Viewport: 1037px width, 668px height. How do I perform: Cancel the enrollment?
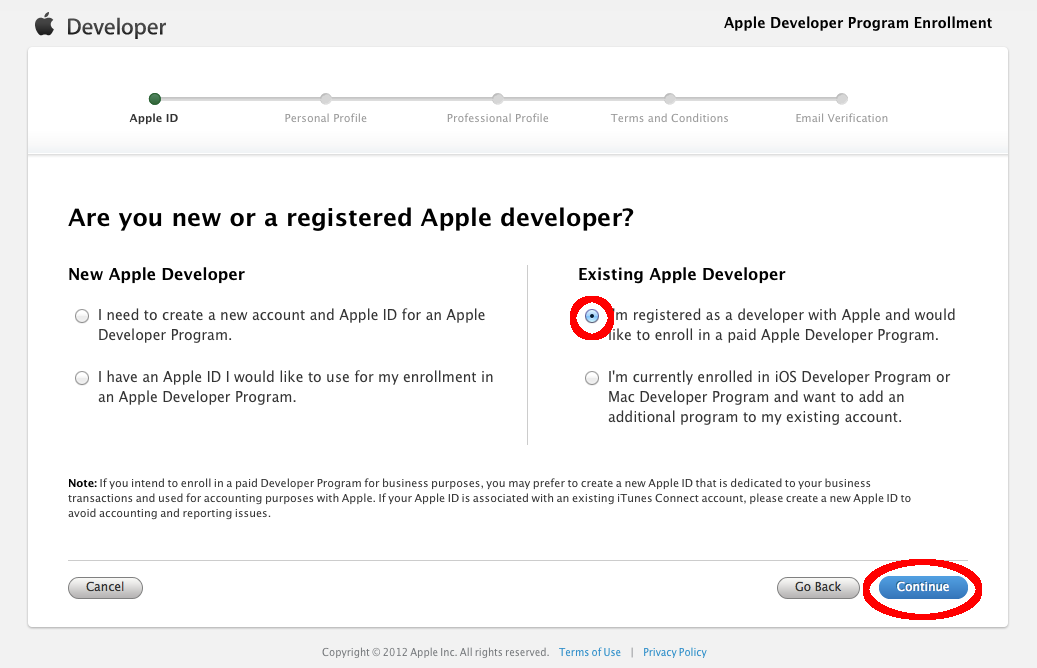(x=105, y=587)
